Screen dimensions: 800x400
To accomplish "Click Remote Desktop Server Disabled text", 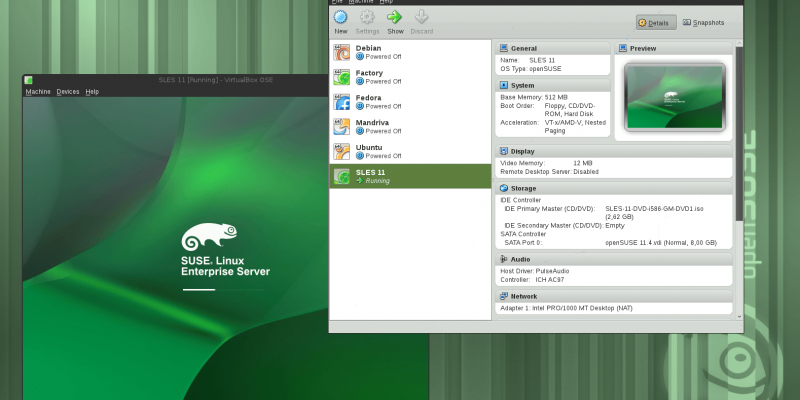I will click(549, 172).
